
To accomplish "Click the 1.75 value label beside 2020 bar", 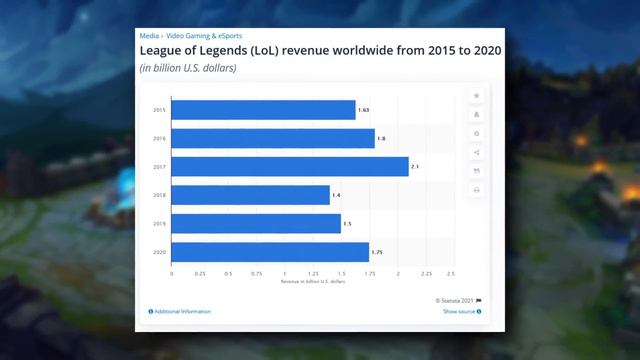I will click(377, 252).
